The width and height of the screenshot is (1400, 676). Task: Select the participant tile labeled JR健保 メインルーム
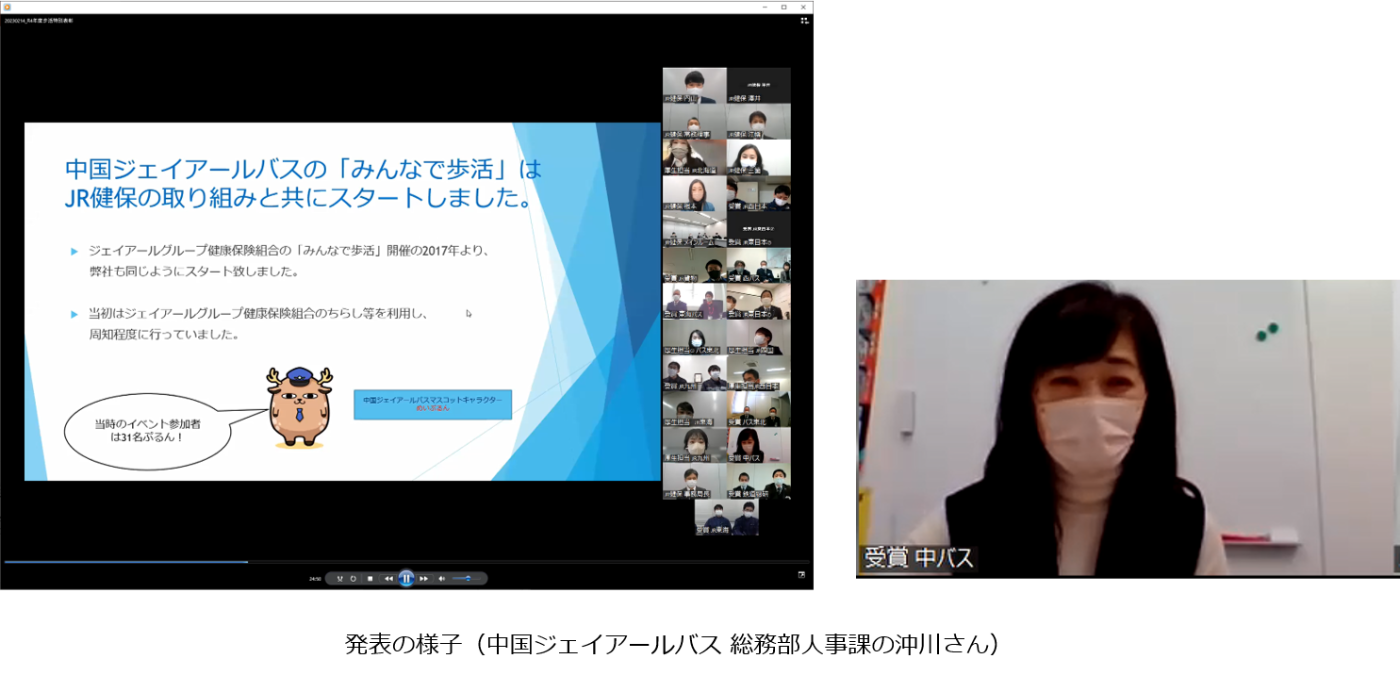point(694,229)
